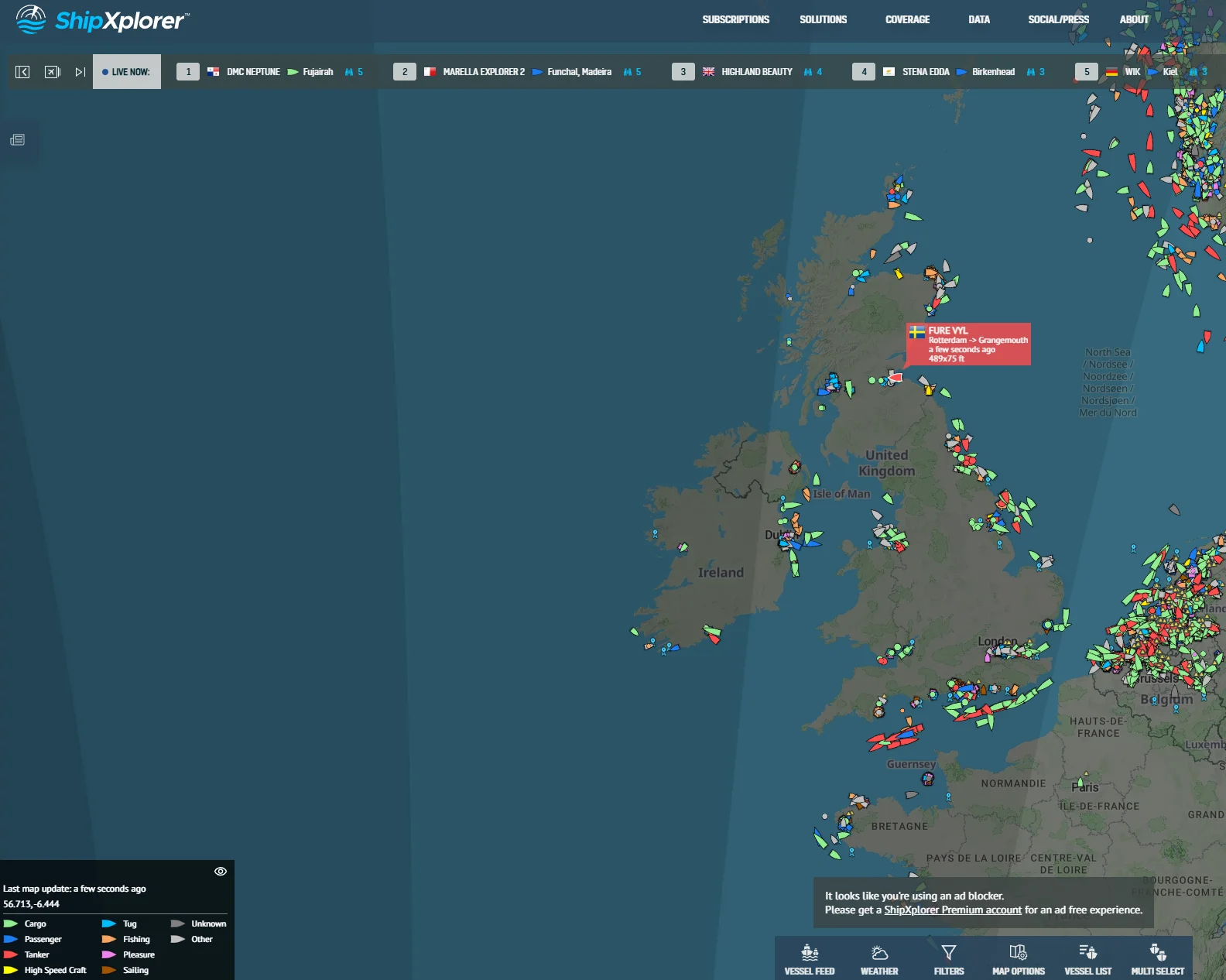This screenshot has height=980, width=1226.
Task: Toggle the LIVE NOW indicator
Action: coord(127,72)
